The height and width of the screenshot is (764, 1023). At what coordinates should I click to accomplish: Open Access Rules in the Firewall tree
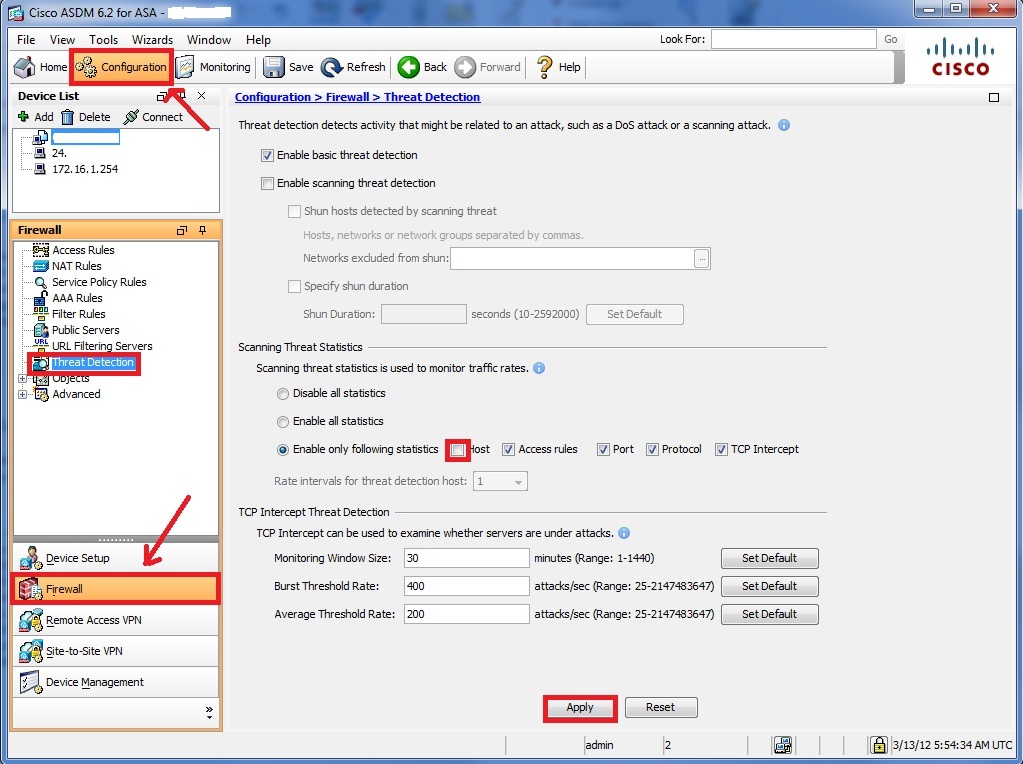coord(83,250)
